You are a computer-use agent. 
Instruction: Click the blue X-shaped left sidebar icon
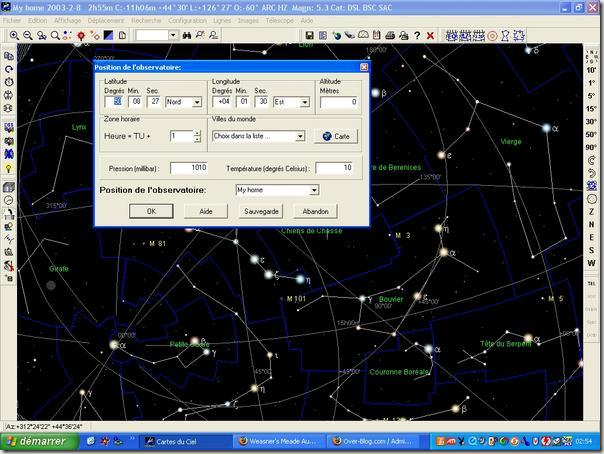click(8, 154)
